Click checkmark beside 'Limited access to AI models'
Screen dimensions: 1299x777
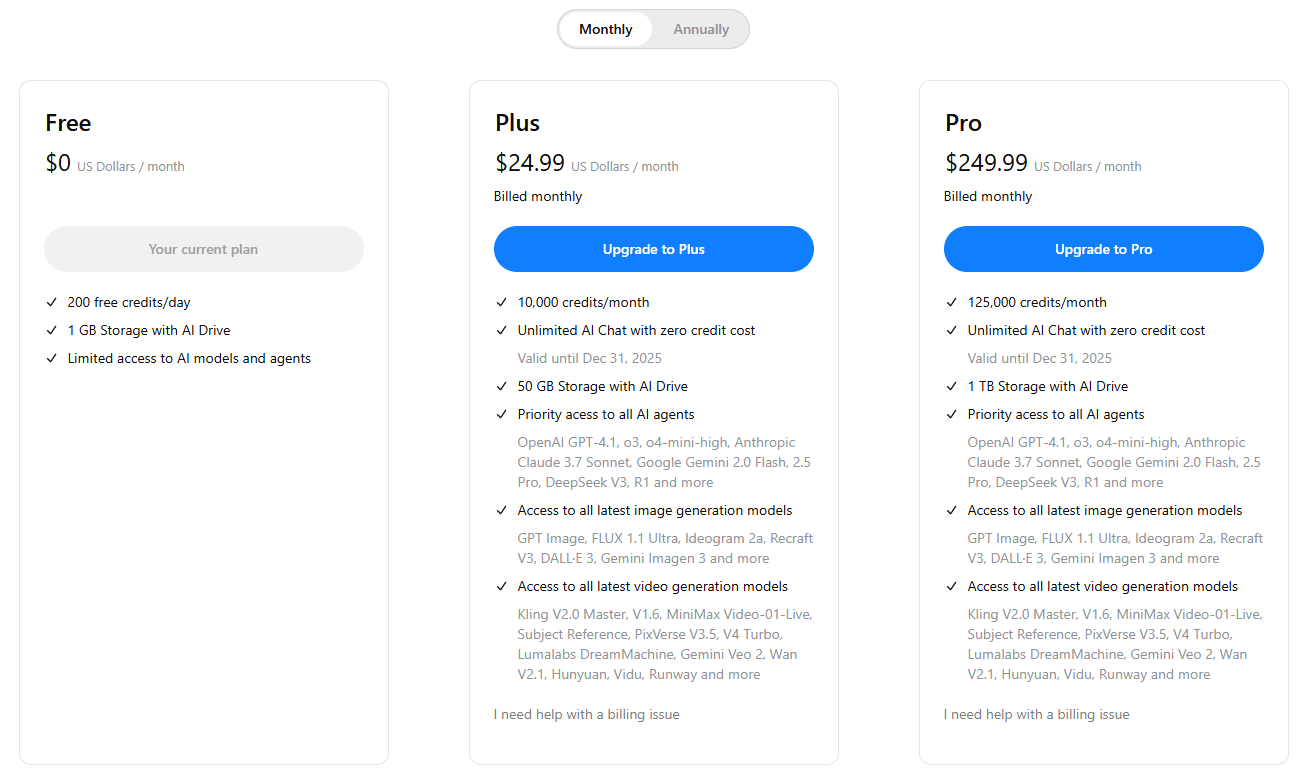52,358
